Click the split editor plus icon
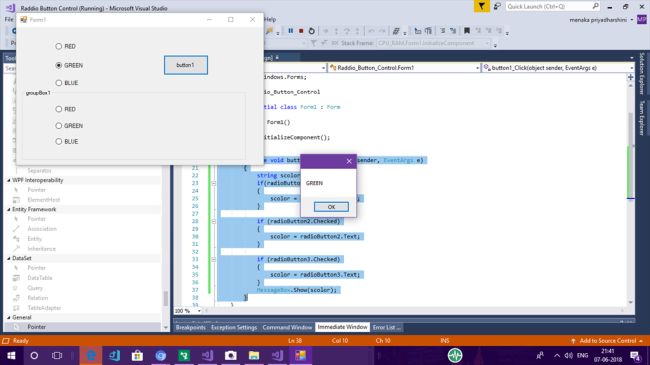Viewport: 650px width, 365px height. [x=631, y=77]
